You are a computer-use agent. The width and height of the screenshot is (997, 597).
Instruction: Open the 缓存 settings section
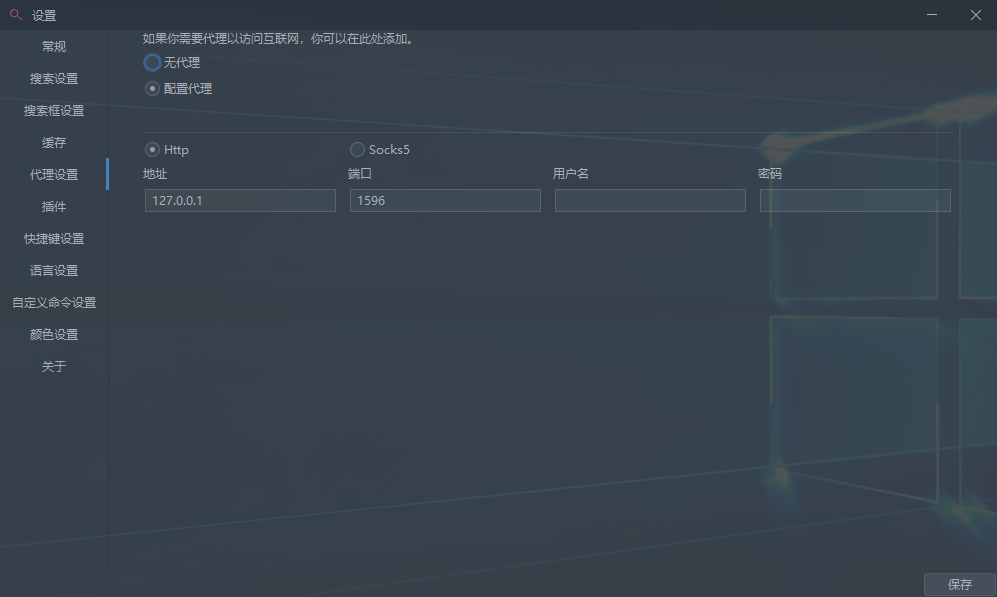pyautogui.click(x=54, y=142)
